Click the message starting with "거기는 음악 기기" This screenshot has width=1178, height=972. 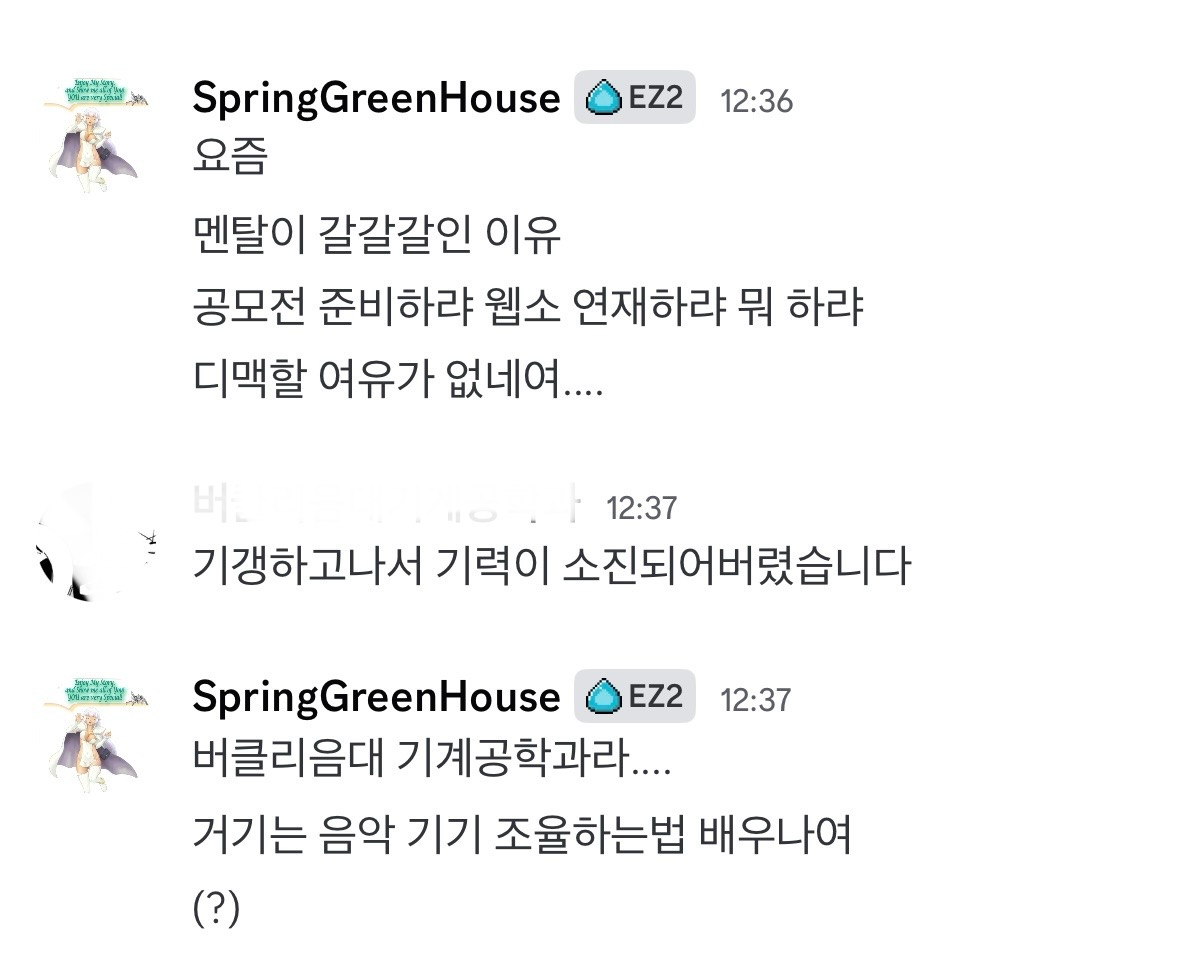(521, 836)
